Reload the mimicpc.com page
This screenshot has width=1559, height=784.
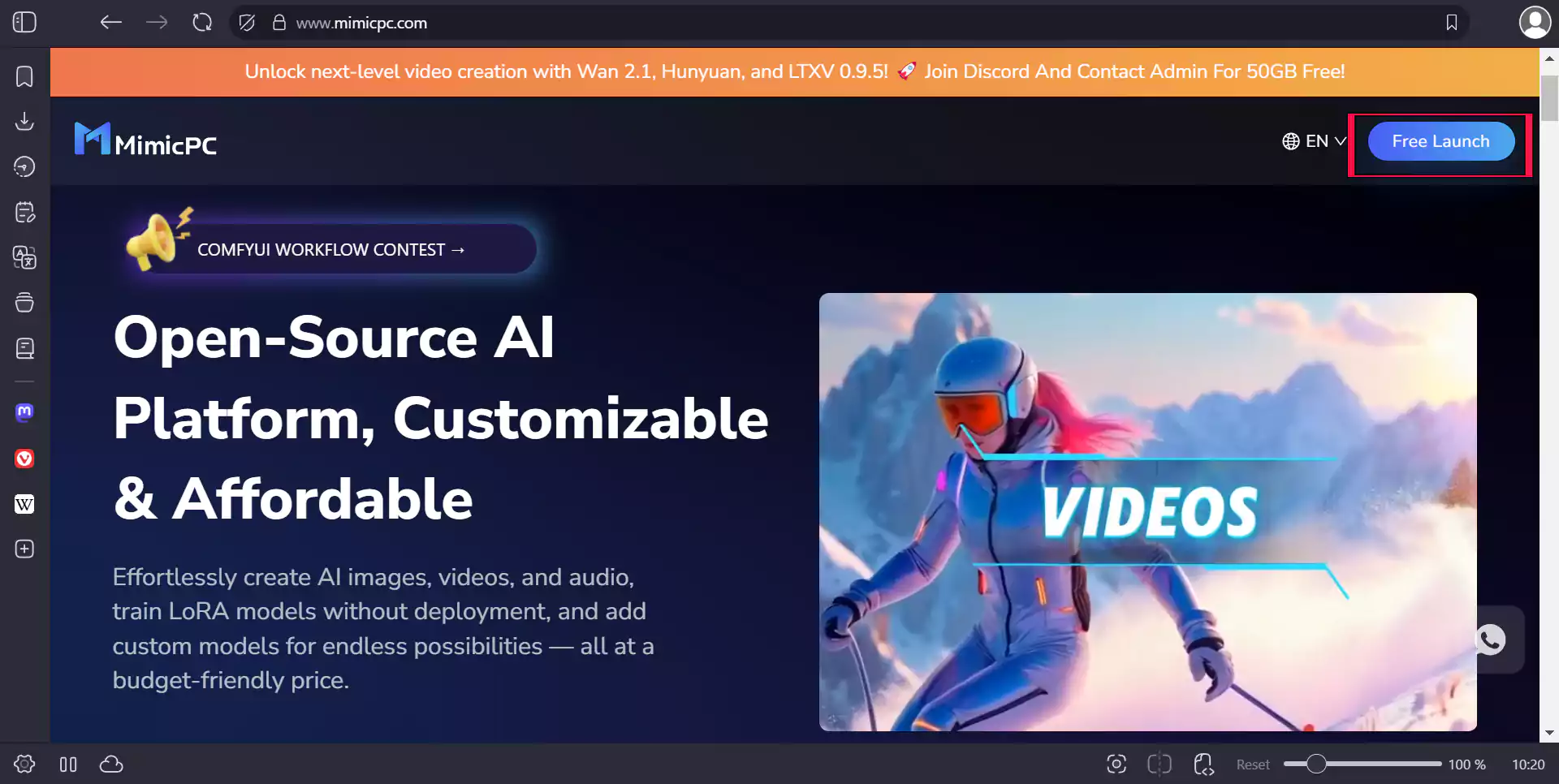(202, 23)
